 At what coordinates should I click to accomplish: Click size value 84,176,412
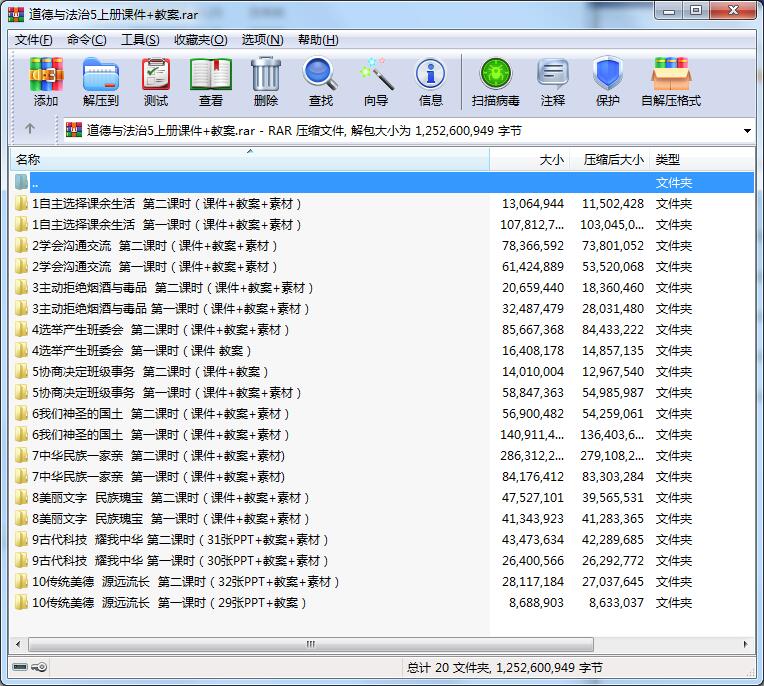pyautogui.click(x=533, y=476)
